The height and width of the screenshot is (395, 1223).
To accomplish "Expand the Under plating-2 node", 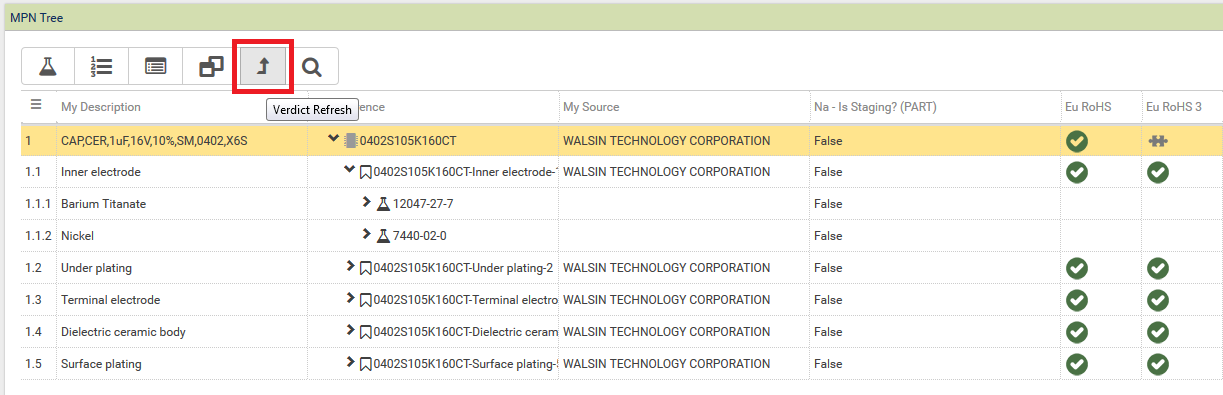I will pos(351,267).
